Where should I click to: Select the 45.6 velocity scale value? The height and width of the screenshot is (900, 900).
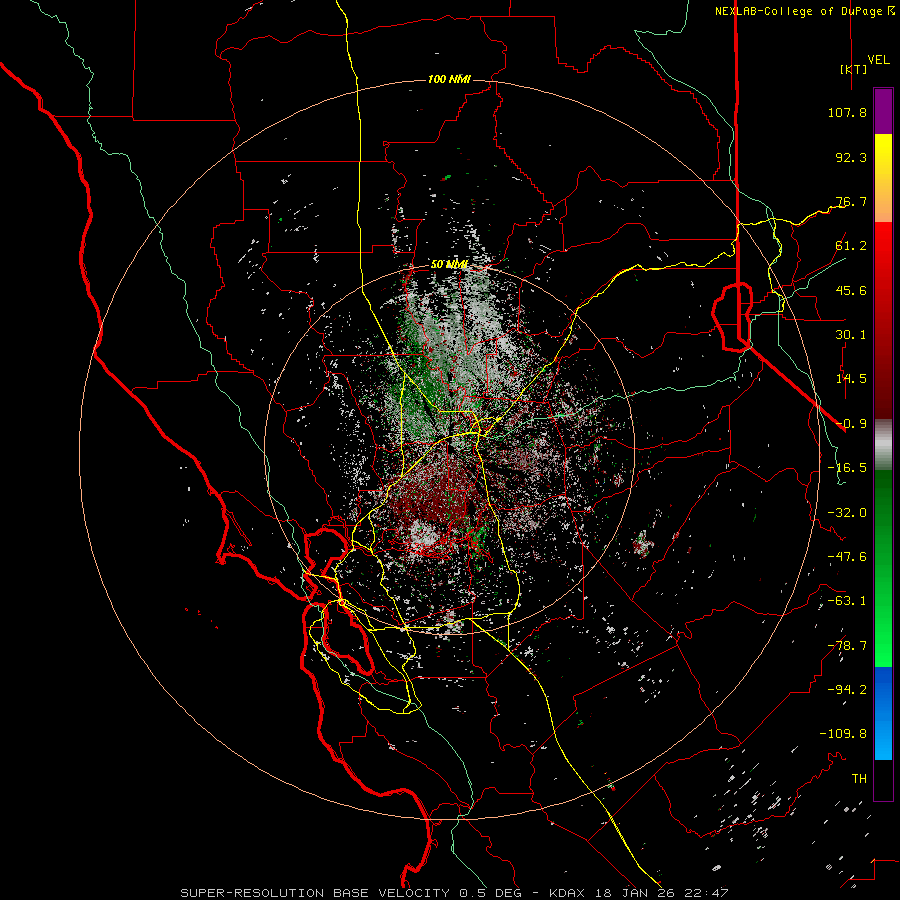click(851, 290)
